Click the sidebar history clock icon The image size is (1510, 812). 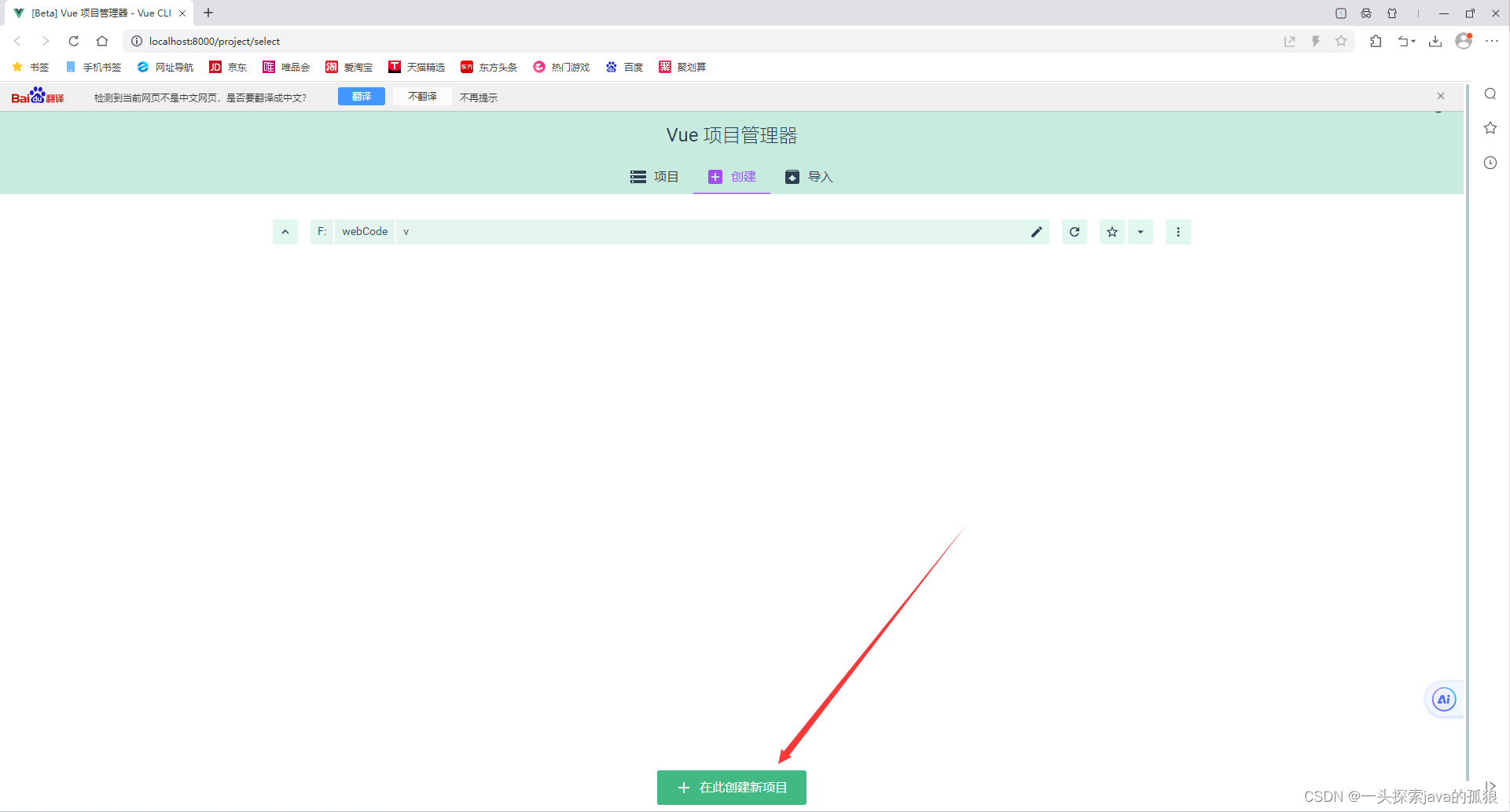coord(1490,163)
